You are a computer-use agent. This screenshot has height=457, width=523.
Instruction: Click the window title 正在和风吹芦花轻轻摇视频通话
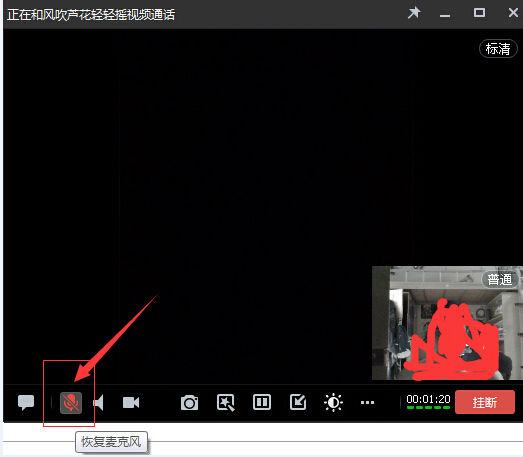[x=91, y=15]
